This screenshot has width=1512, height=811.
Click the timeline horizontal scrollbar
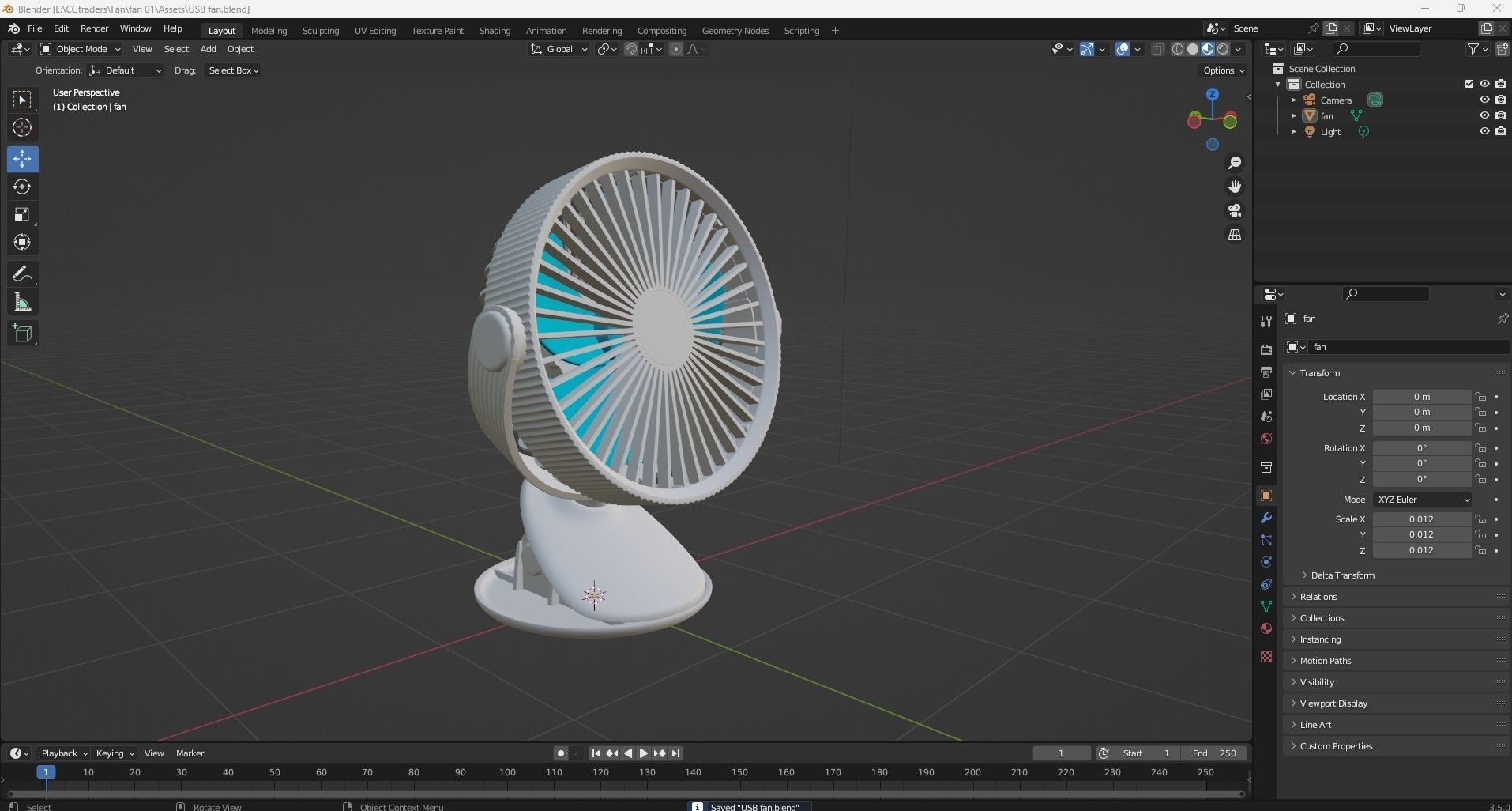coord(626,794)
